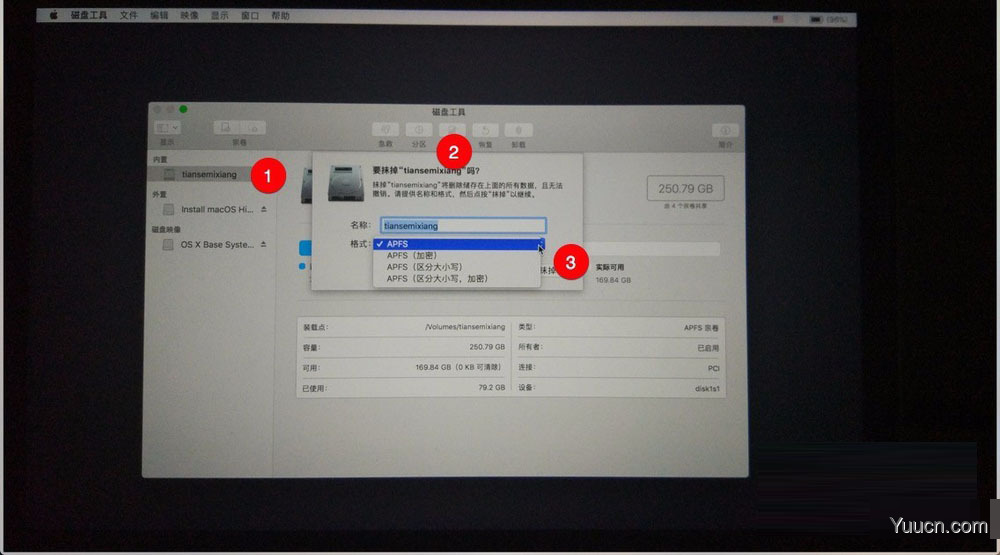Screen dimensions: 1000x555
Task: Open the 帮助 menu
Action: point(280,15)
